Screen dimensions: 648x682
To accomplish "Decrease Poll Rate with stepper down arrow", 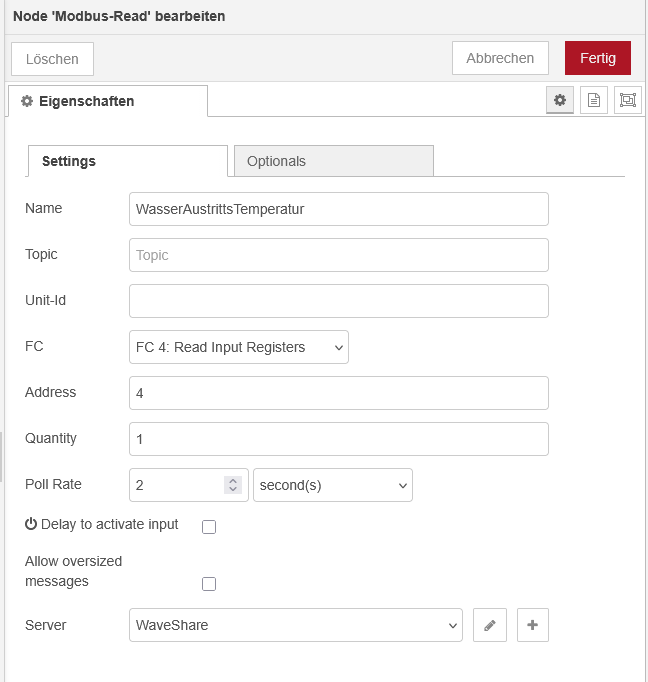I will 233,490.
